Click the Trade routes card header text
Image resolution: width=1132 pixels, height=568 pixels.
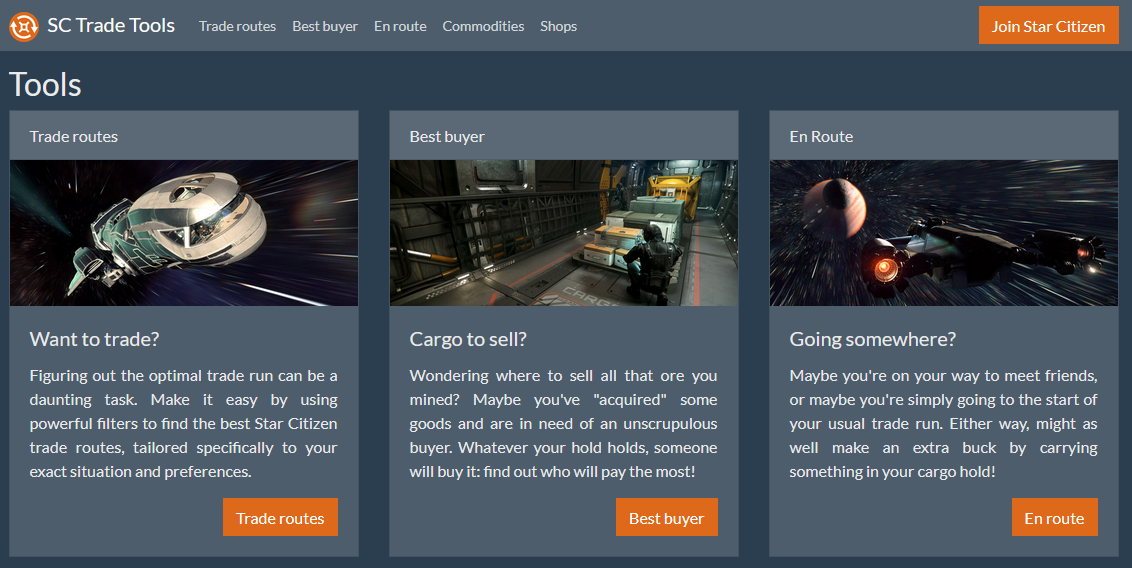point(74,136)
